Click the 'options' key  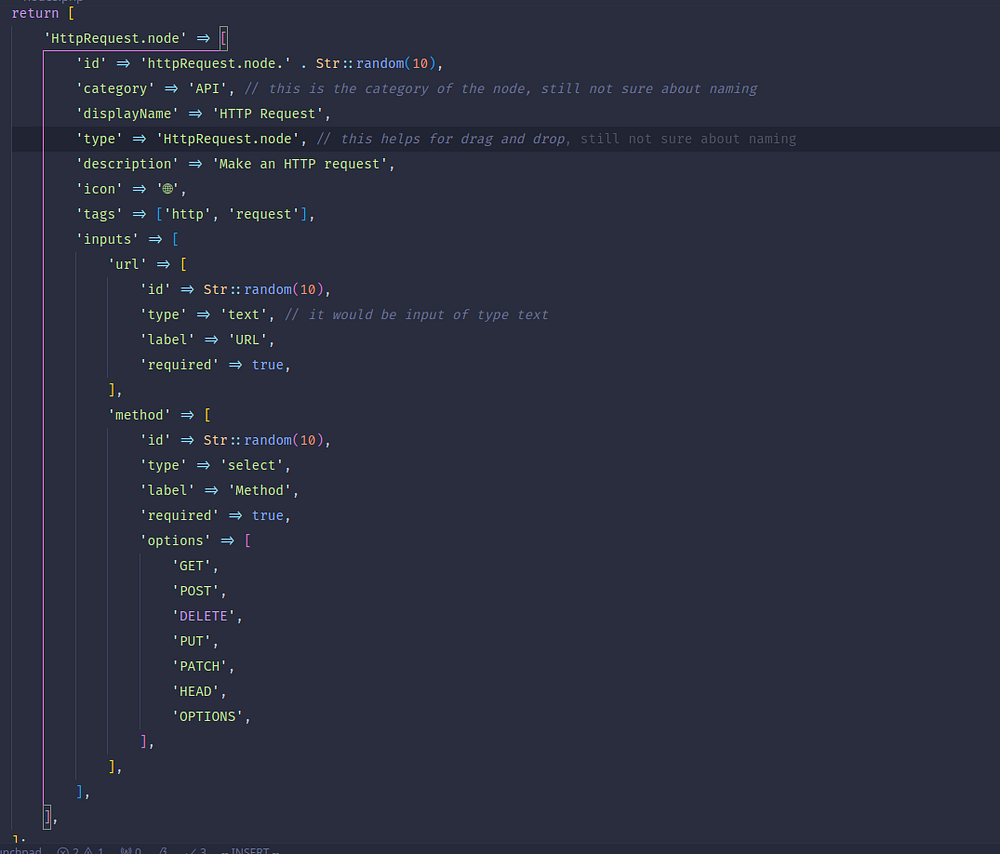click(175, 541)
